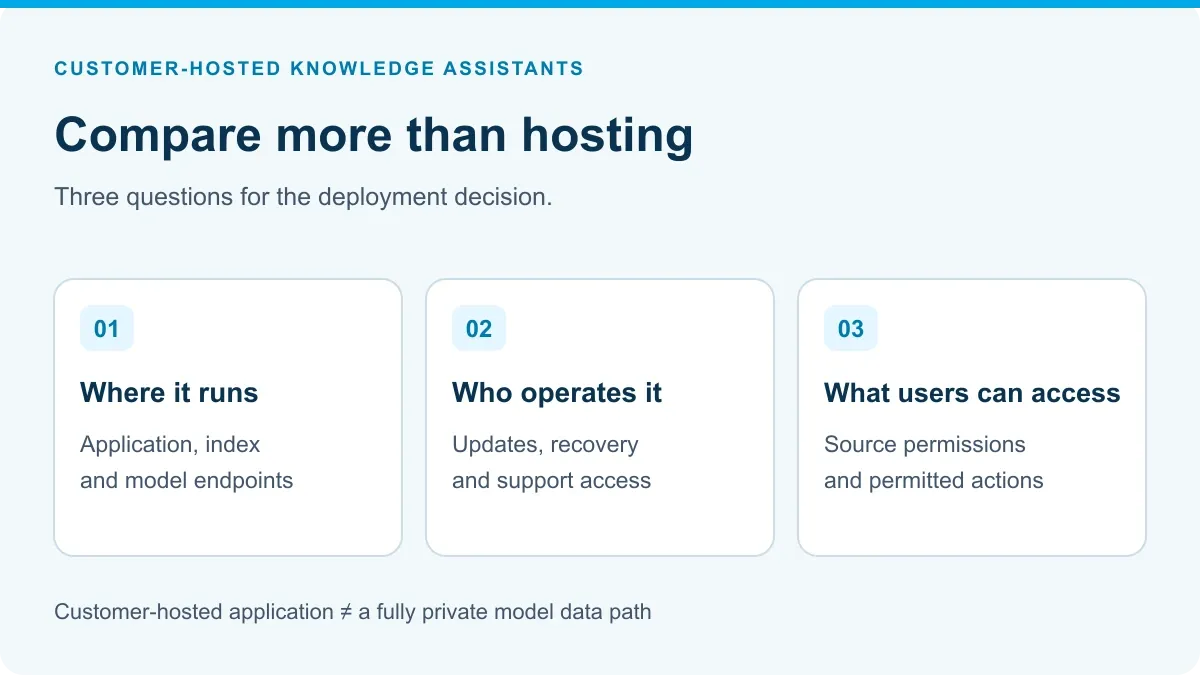Click the "Who operates it" card heading
Screen dimensions: 1200x675
pos(557,393)
